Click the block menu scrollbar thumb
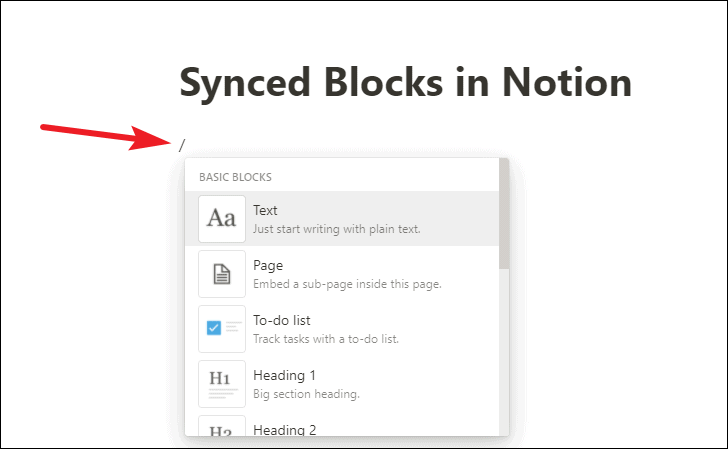This screenshot has height=449, width=728. tap(504, 213)
